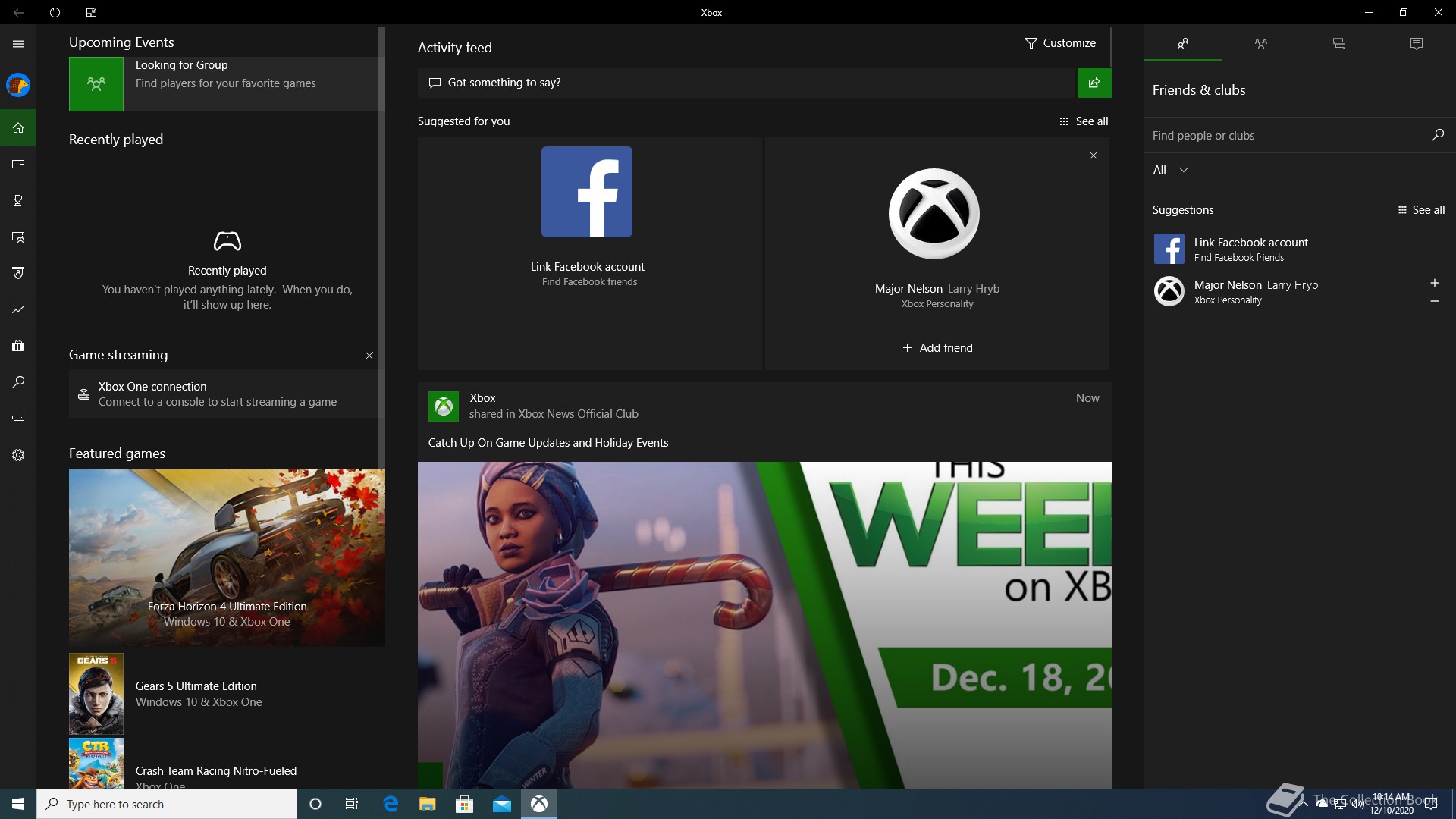Open the This Week on Xbox image
This screenshot has height=819, width=1456.
pyautogui.click(x=764, y=625)
